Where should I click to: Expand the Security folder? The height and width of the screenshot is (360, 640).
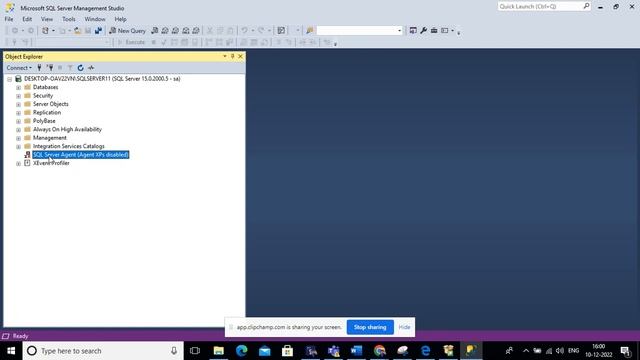(x=18, y=96)
